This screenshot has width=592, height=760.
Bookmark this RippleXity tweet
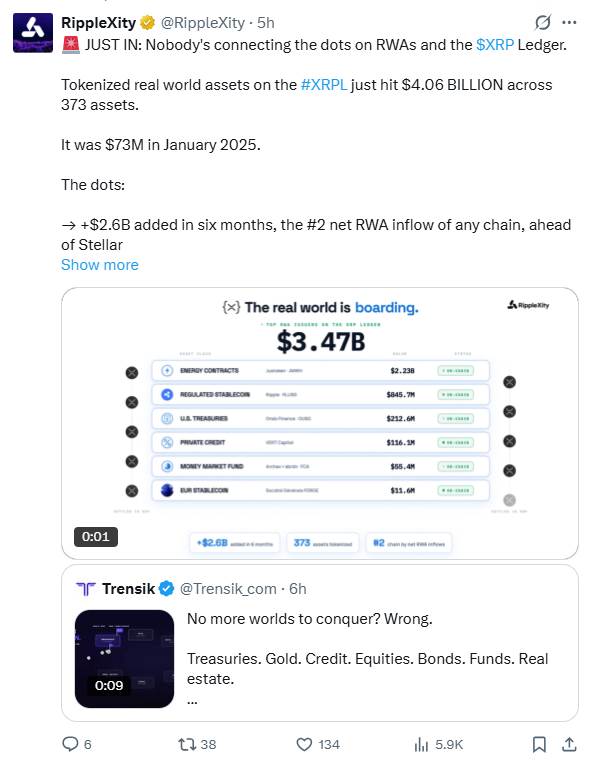539,744
